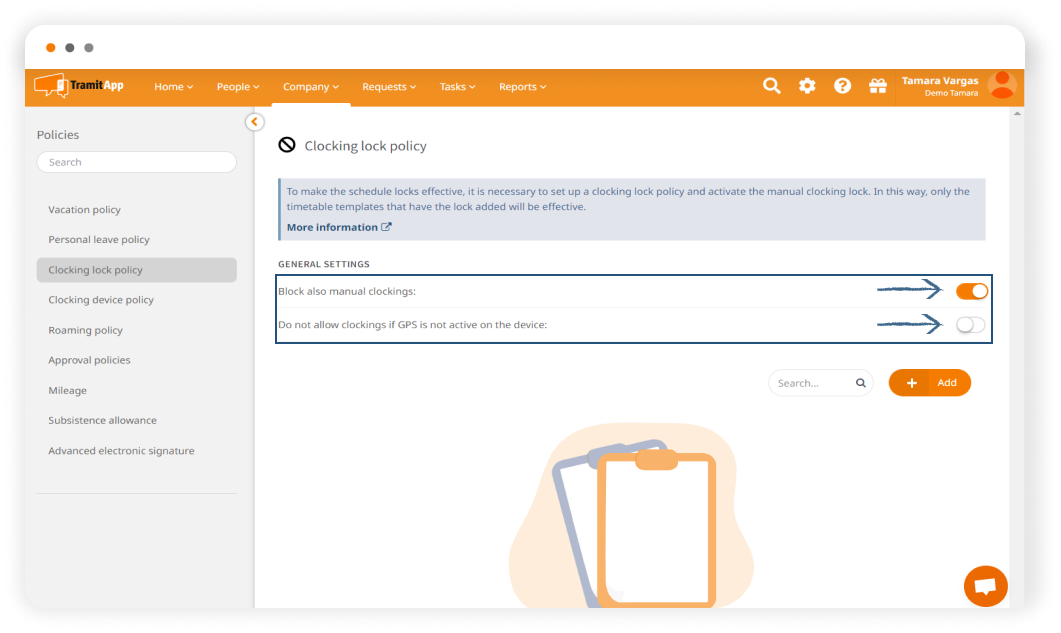Viewport: 1061px width, 633px height.
Task: Open the search magnifier in the top bar
Action: [x=771, y=86]
